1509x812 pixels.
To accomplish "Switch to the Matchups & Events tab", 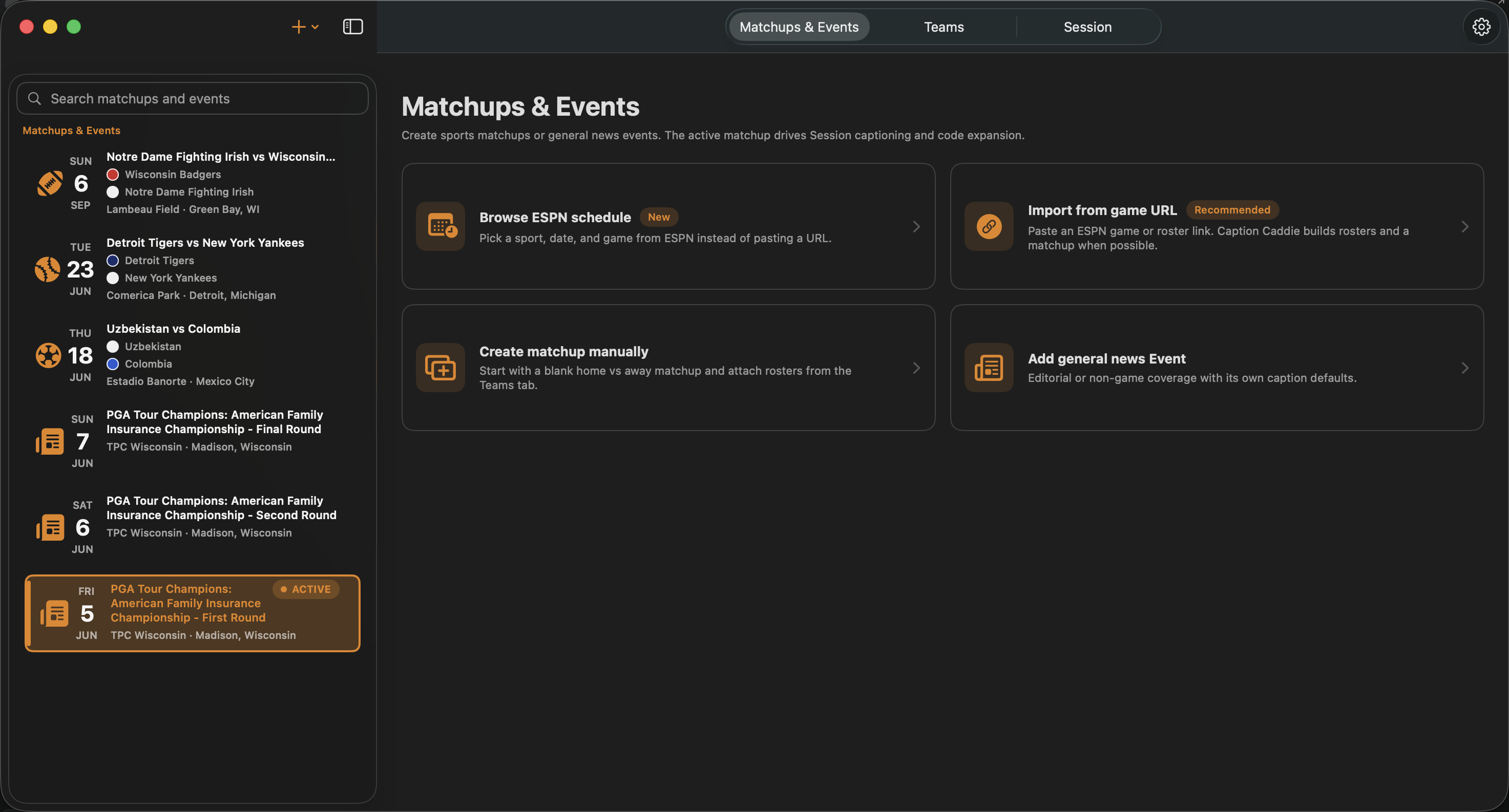I will [x=799, y=27].
